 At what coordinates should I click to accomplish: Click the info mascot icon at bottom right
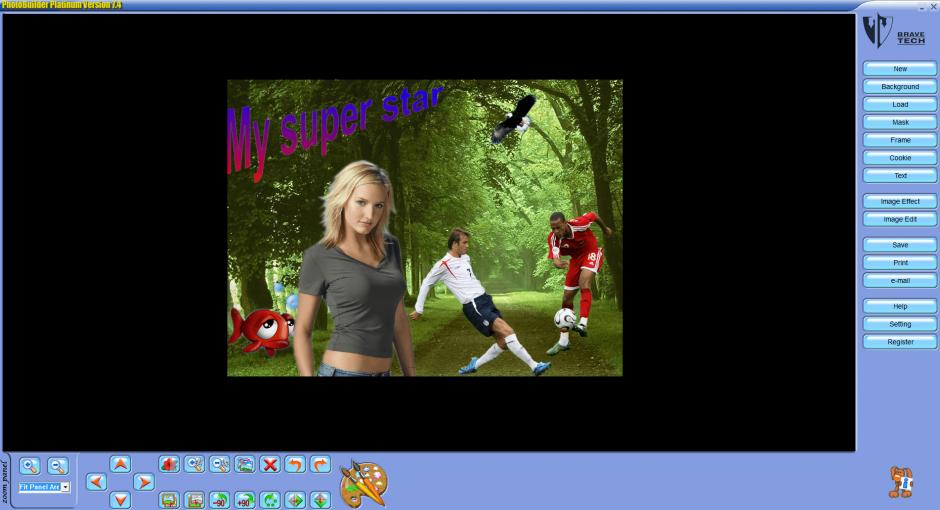click(900, 482)
